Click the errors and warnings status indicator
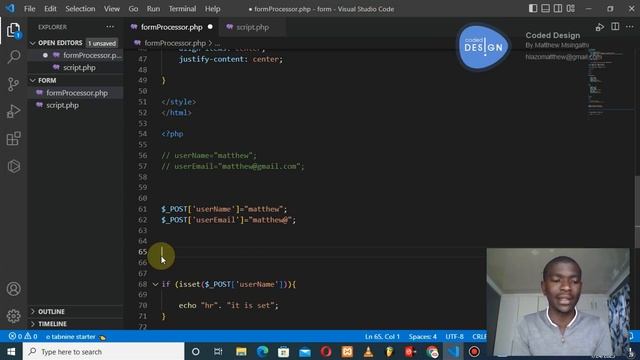This screenshot has height=360, width=640. 23,336
